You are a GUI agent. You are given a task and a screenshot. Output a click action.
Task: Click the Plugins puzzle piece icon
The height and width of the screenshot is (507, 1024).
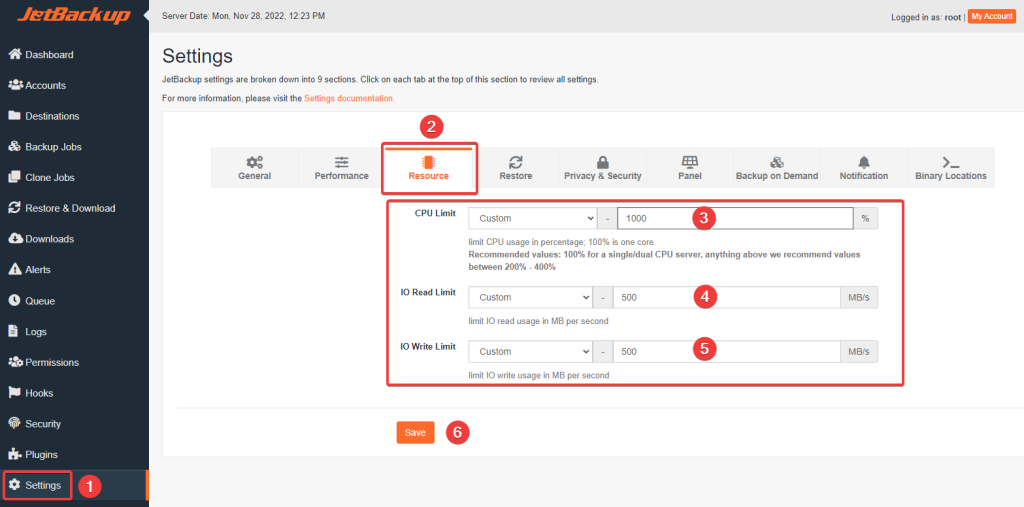pyautogui.click(x=14, y=454)
